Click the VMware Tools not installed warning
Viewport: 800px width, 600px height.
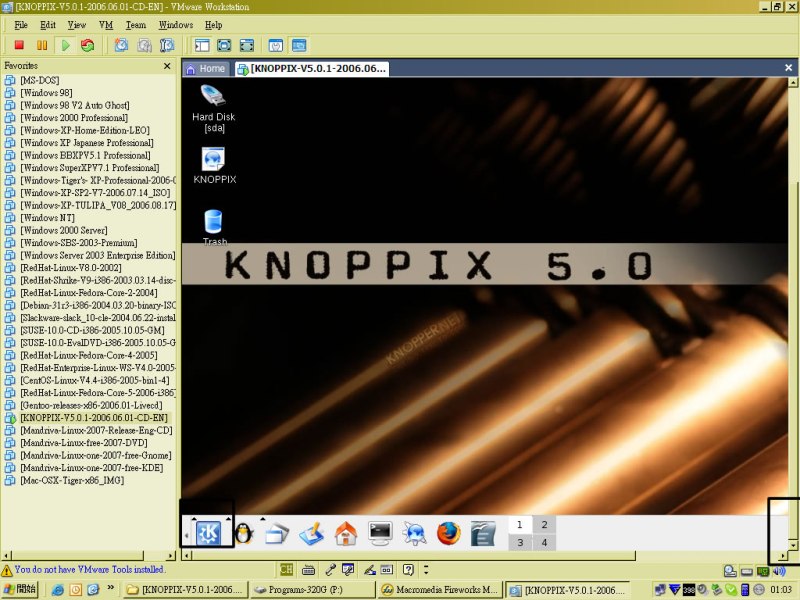89,569
